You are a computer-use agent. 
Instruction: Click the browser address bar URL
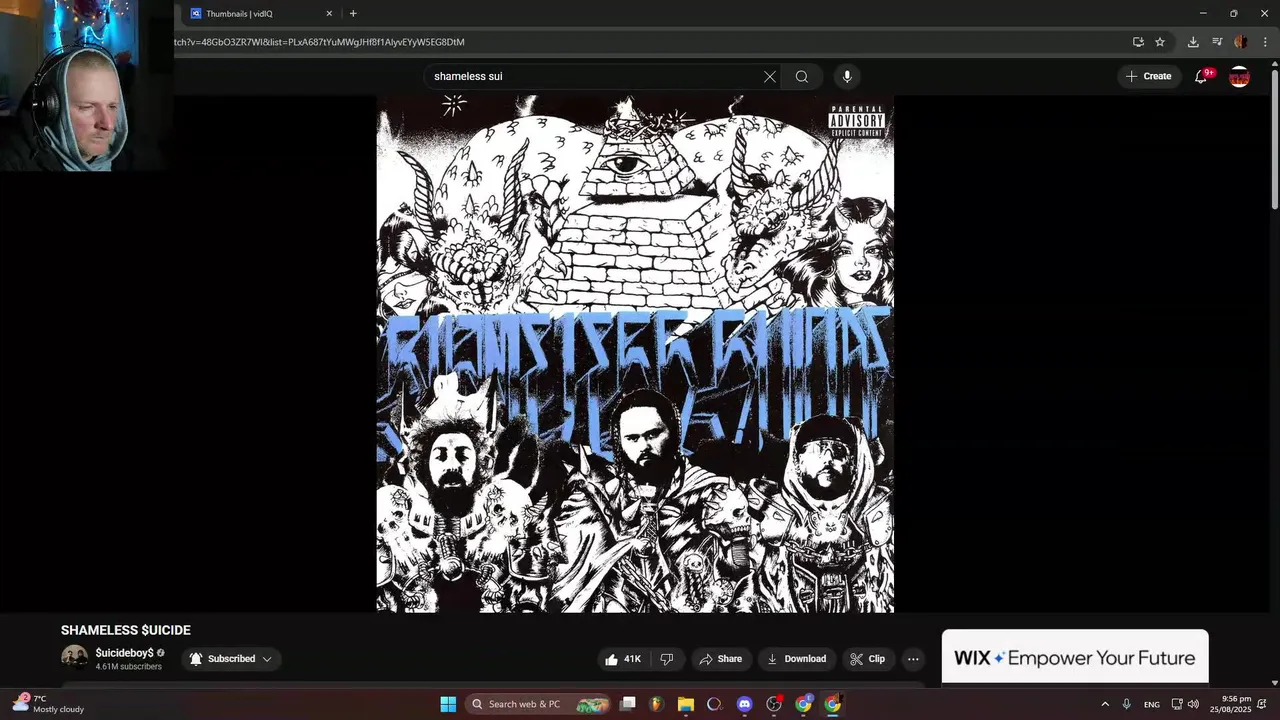click(319, 42)
